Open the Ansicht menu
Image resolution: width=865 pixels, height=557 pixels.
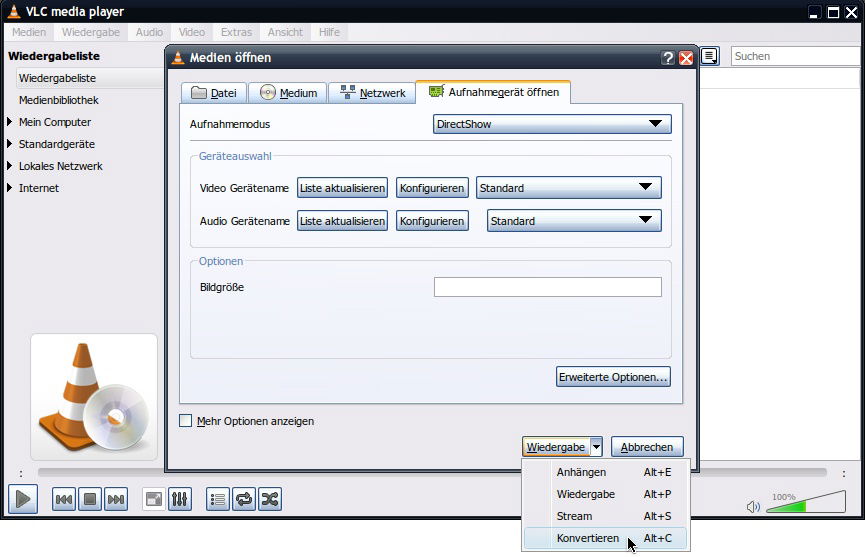coord(285,32)
